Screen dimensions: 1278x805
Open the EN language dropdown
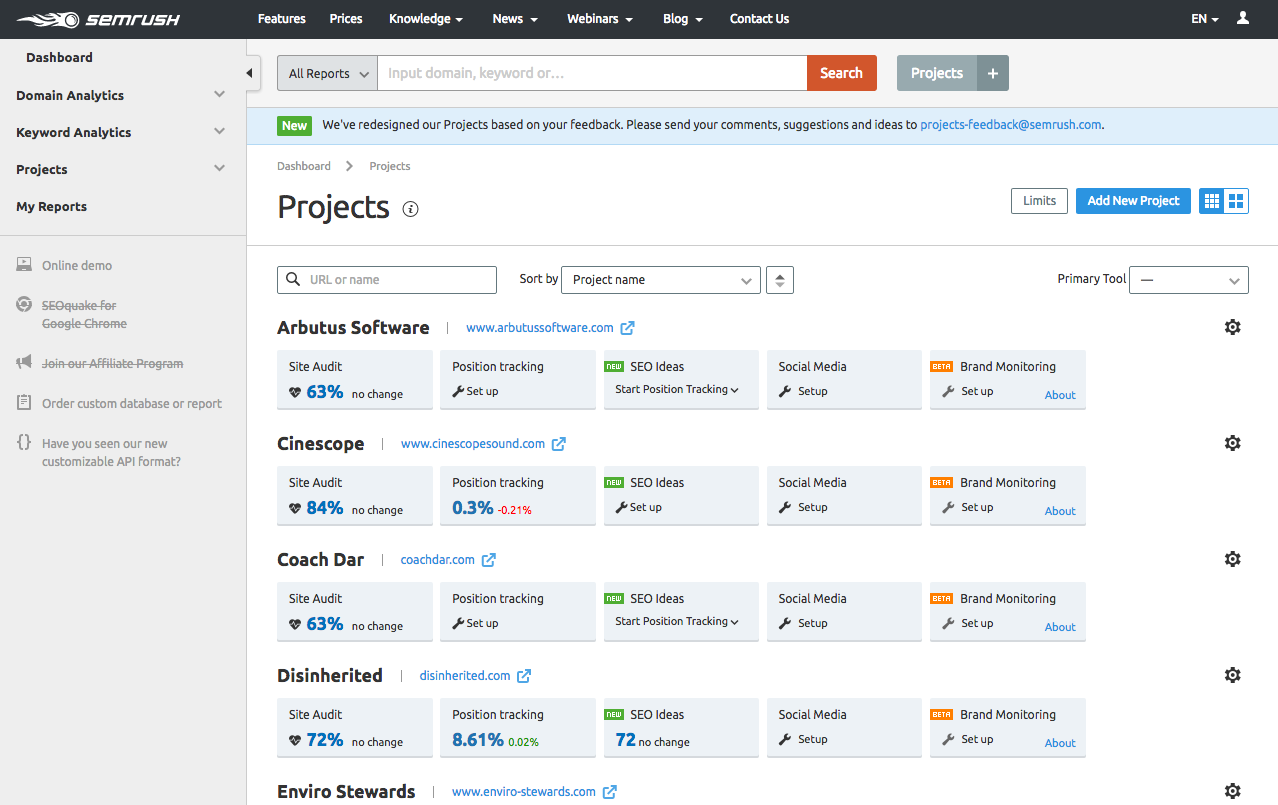[x=1205, y=19]
